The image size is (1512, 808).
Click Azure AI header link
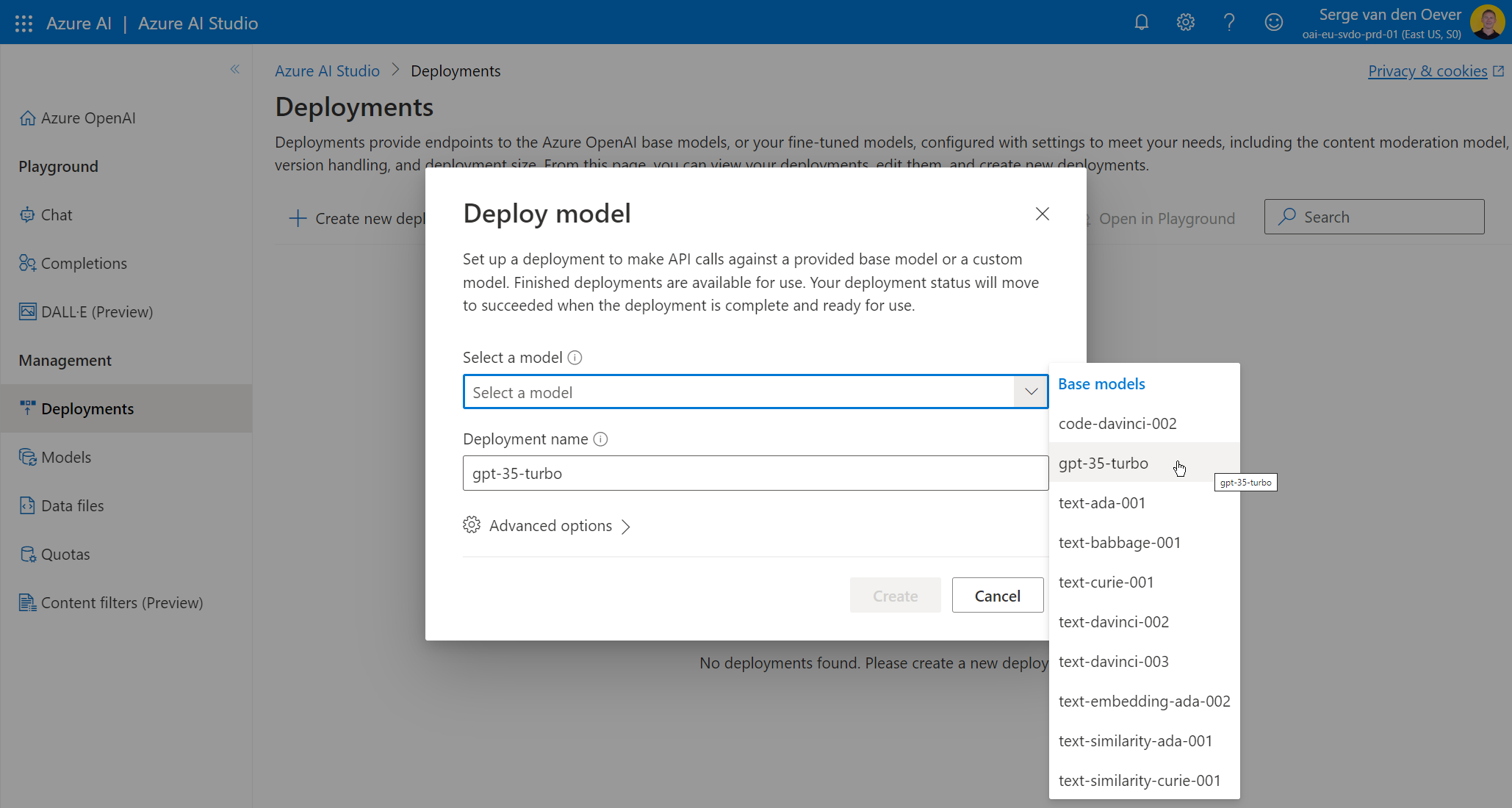tap(79, 24)
